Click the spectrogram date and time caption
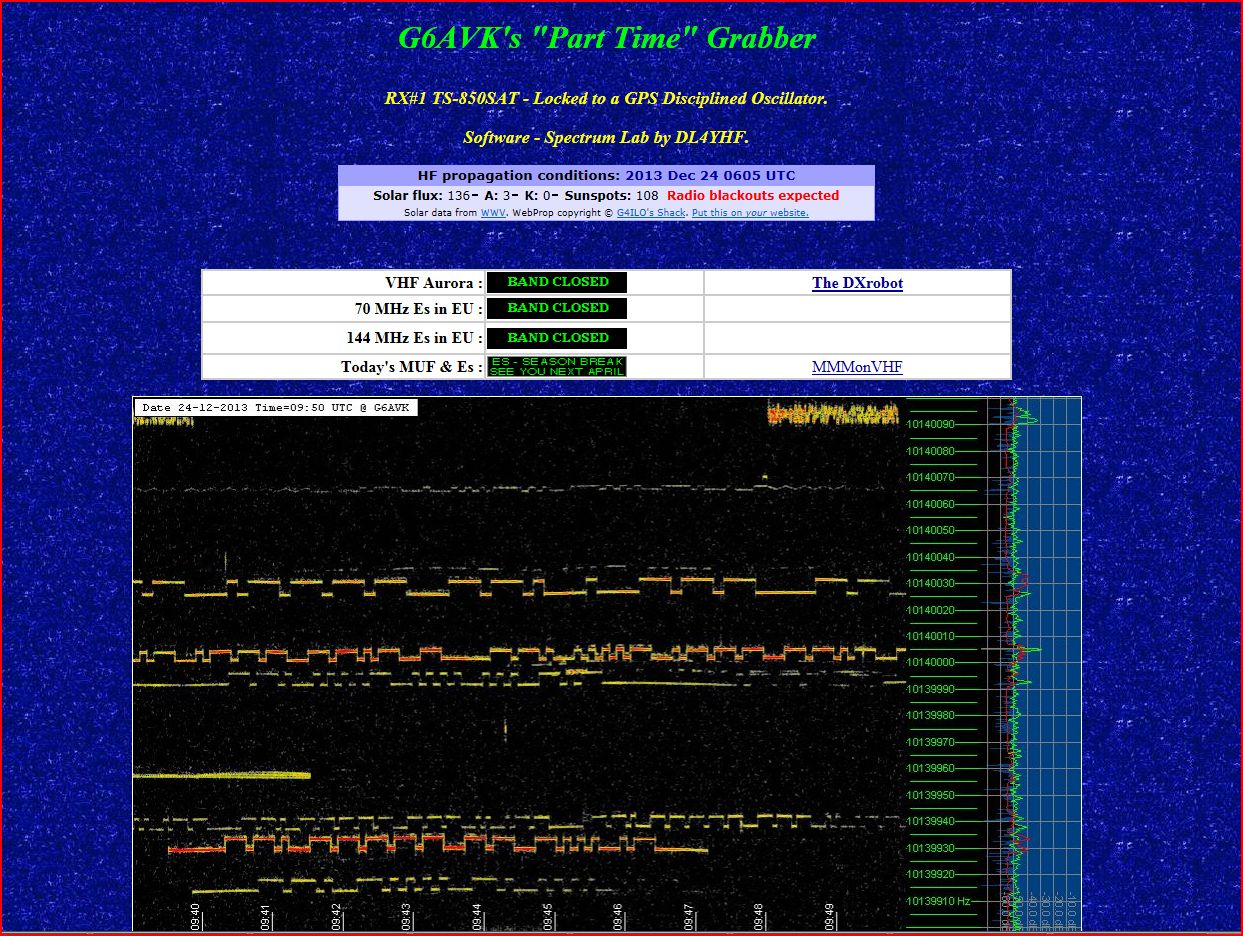1243x936 pixels. pos(275,407)
